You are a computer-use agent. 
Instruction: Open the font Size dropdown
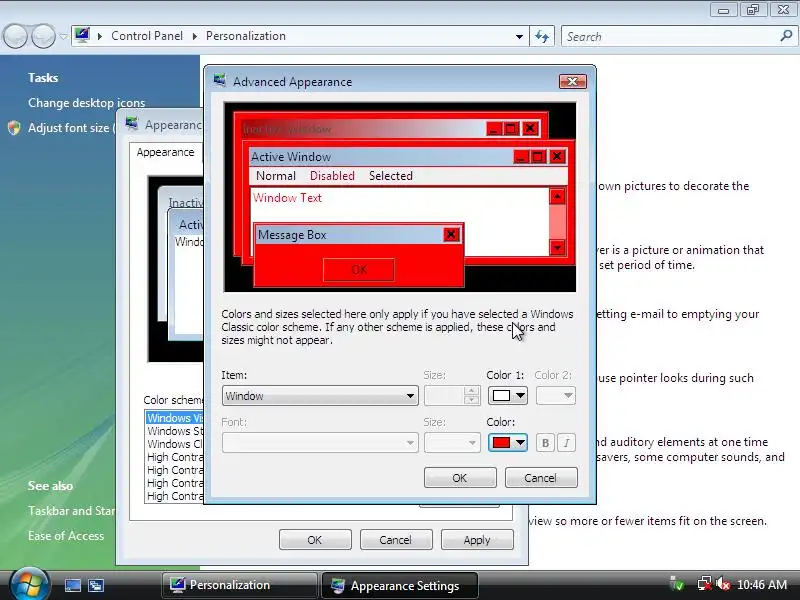(x=452, y=443)
